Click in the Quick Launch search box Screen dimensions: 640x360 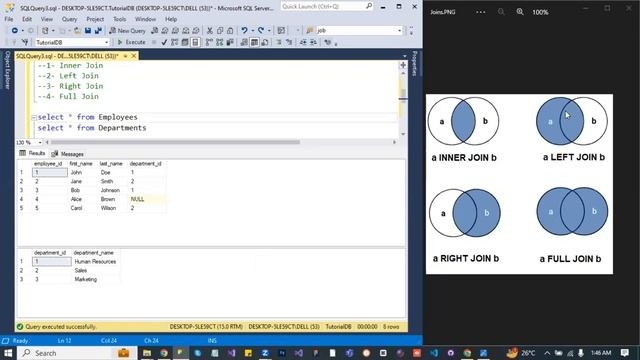tap(327, 7)
